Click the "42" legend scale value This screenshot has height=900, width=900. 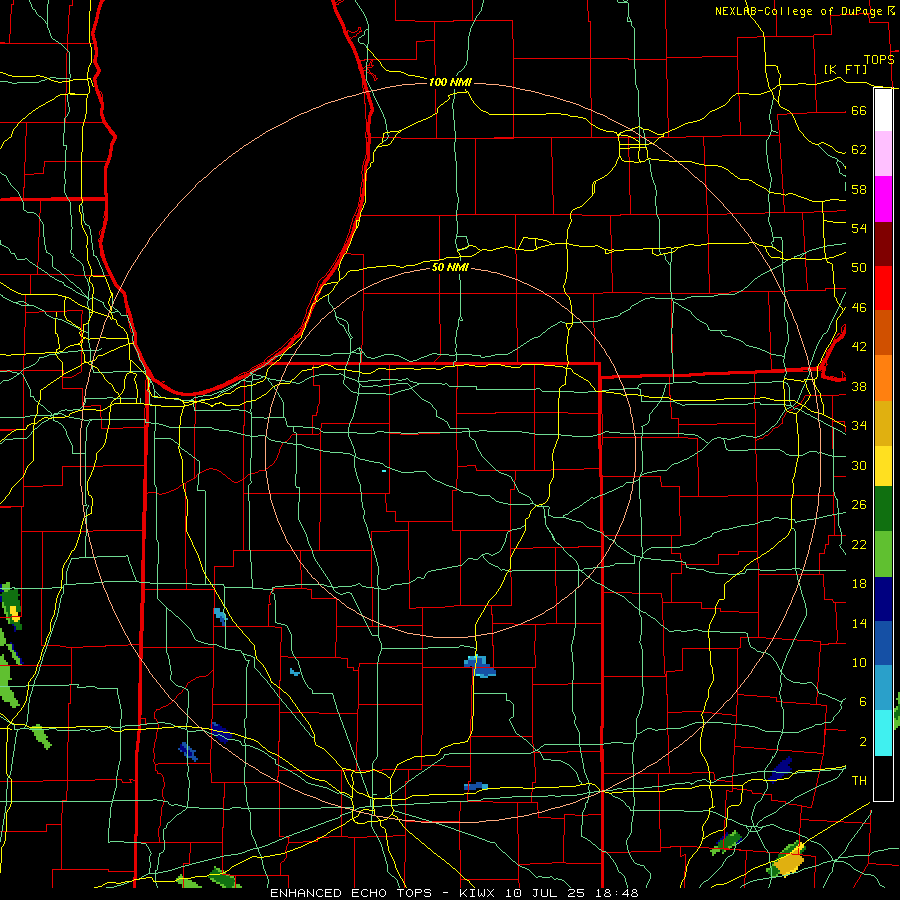coord(859,347)
